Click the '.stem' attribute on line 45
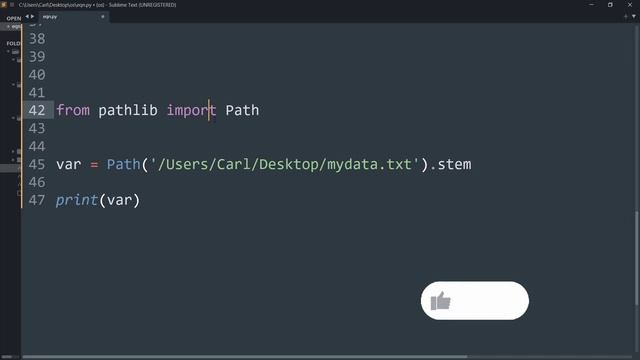Viewport: 640px width, 360px height. click(450, 164)
